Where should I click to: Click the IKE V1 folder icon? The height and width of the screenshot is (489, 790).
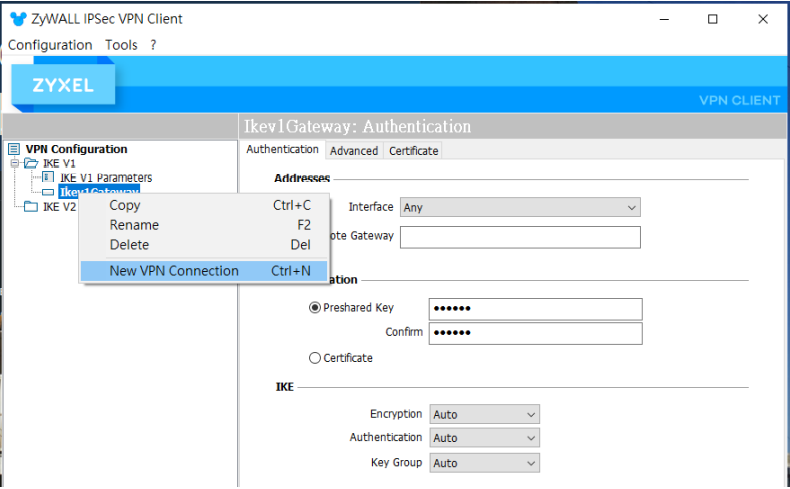[30, 163]
